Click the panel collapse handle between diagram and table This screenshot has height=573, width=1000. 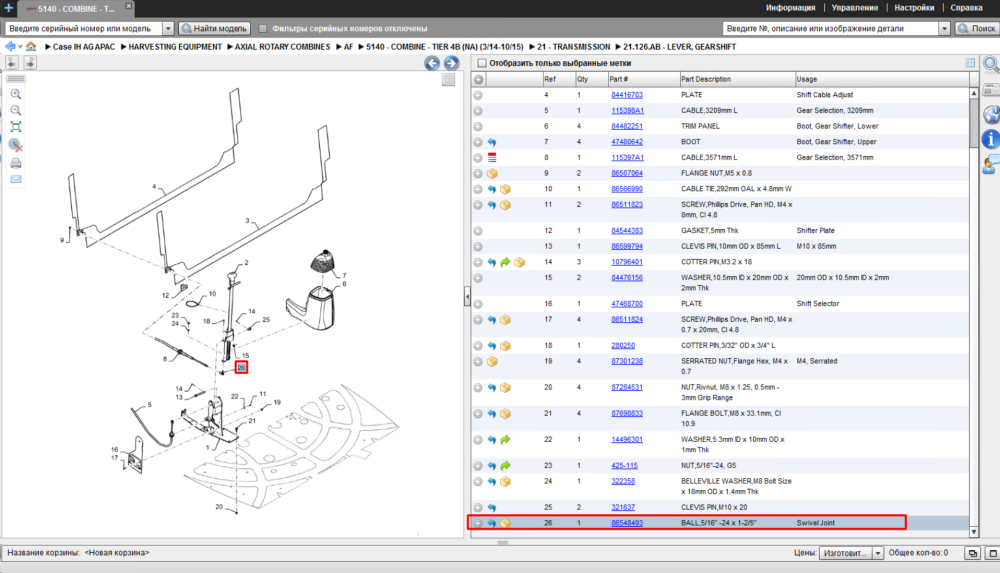click(467, 297)
